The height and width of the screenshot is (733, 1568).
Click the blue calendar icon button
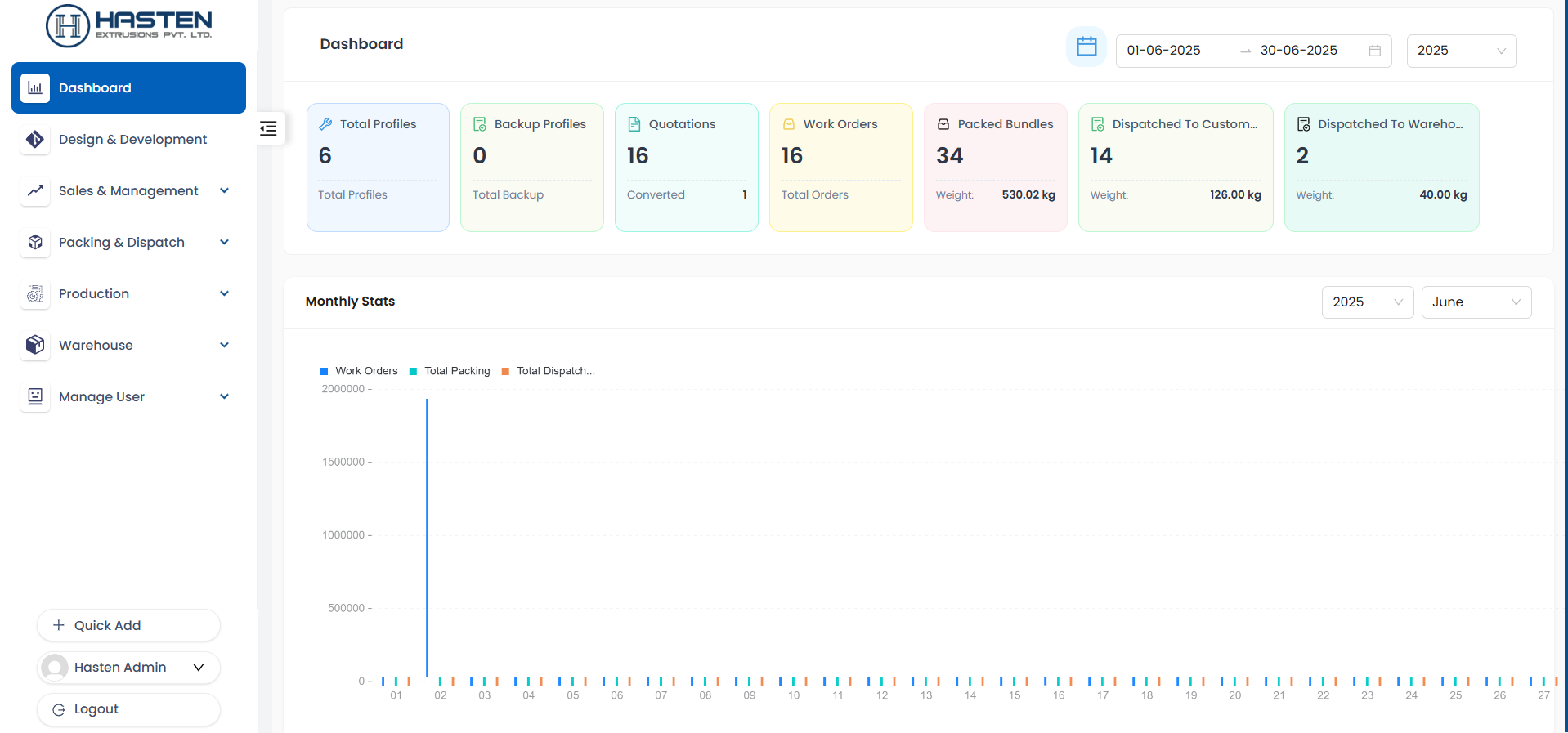[x=1086, y=47]
